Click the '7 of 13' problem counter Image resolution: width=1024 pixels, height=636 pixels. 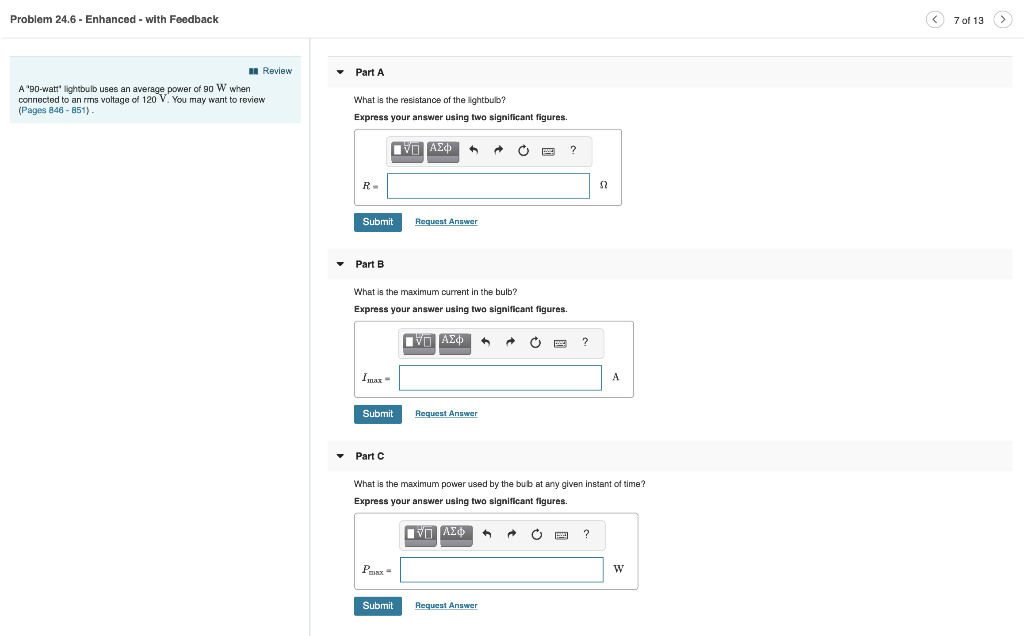click(x=968, y=20)
